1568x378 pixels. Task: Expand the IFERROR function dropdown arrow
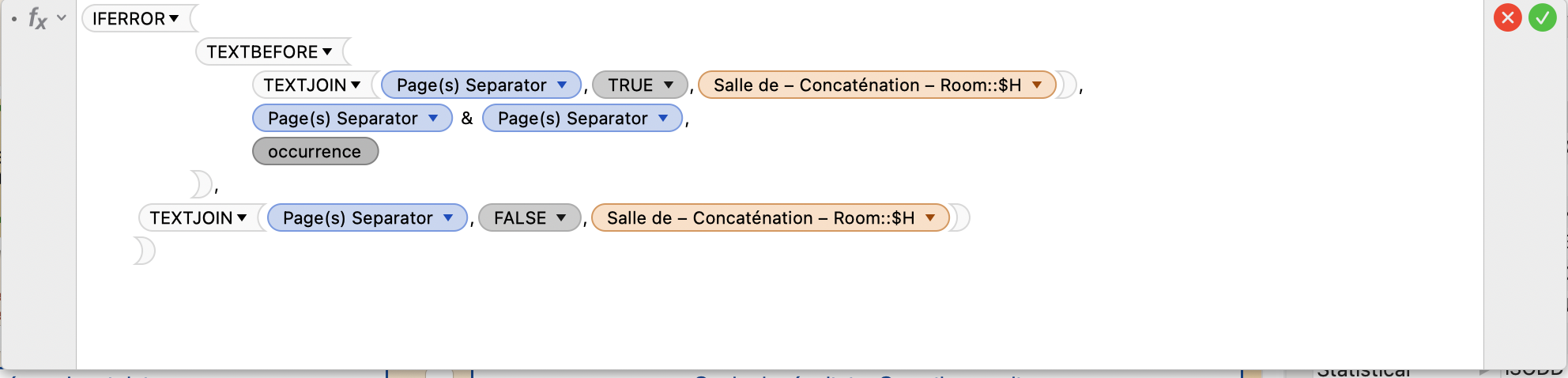point(174,18)
